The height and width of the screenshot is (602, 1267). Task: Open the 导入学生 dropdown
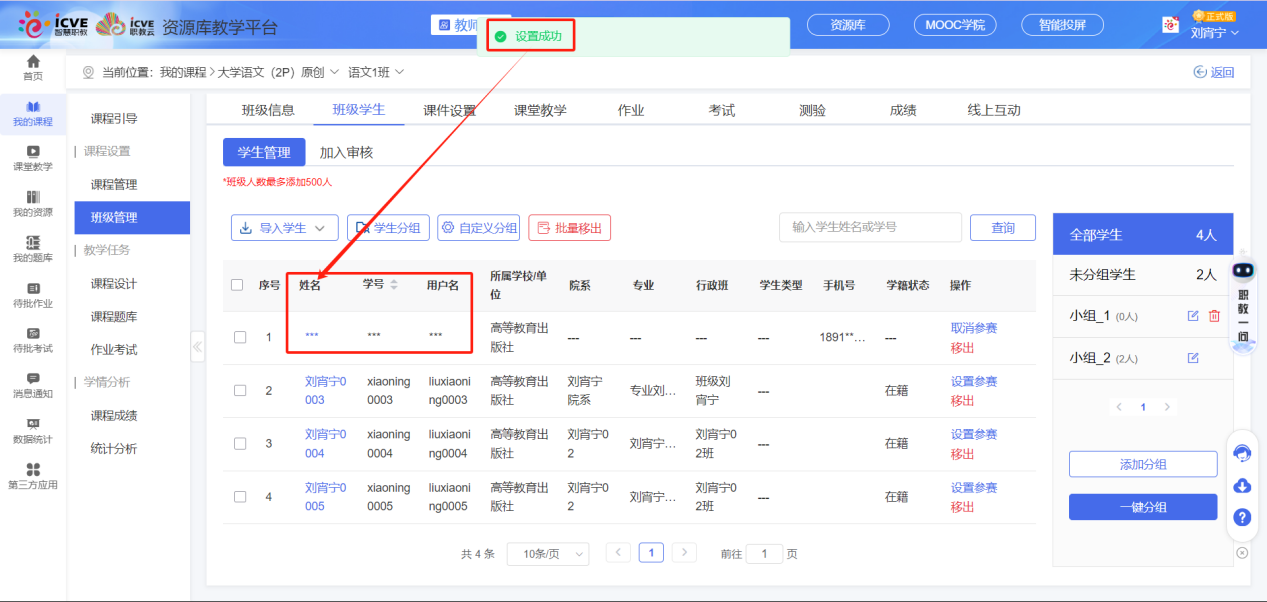284,227
